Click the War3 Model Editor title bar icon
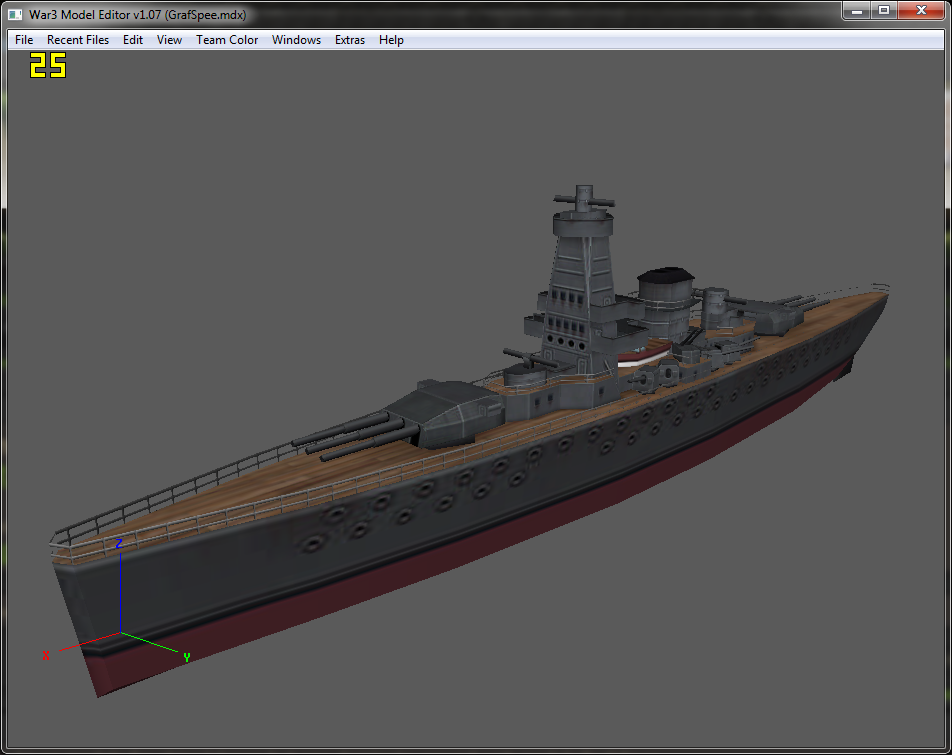This screenshot has width=952, height=755. coord(15,15)
